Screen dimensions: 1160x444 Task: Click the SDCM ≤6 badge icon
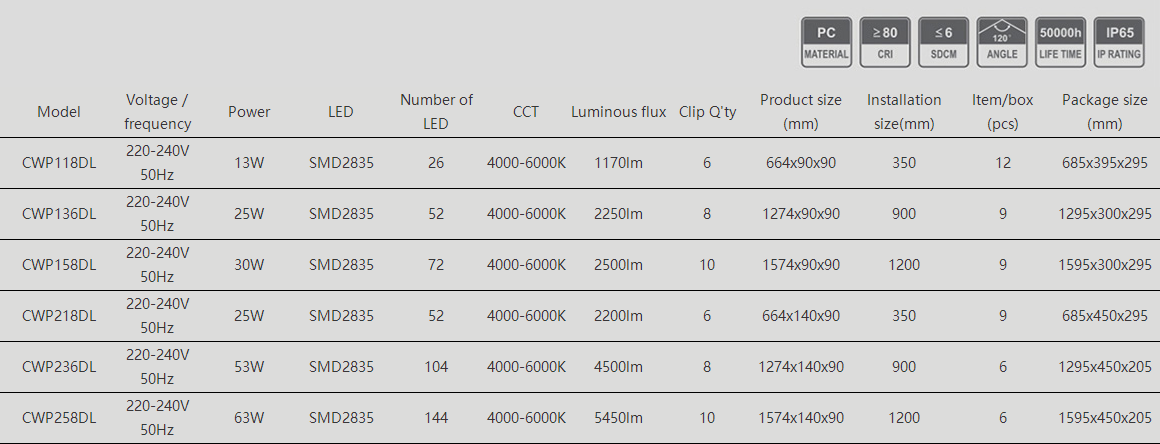point(943,42)
